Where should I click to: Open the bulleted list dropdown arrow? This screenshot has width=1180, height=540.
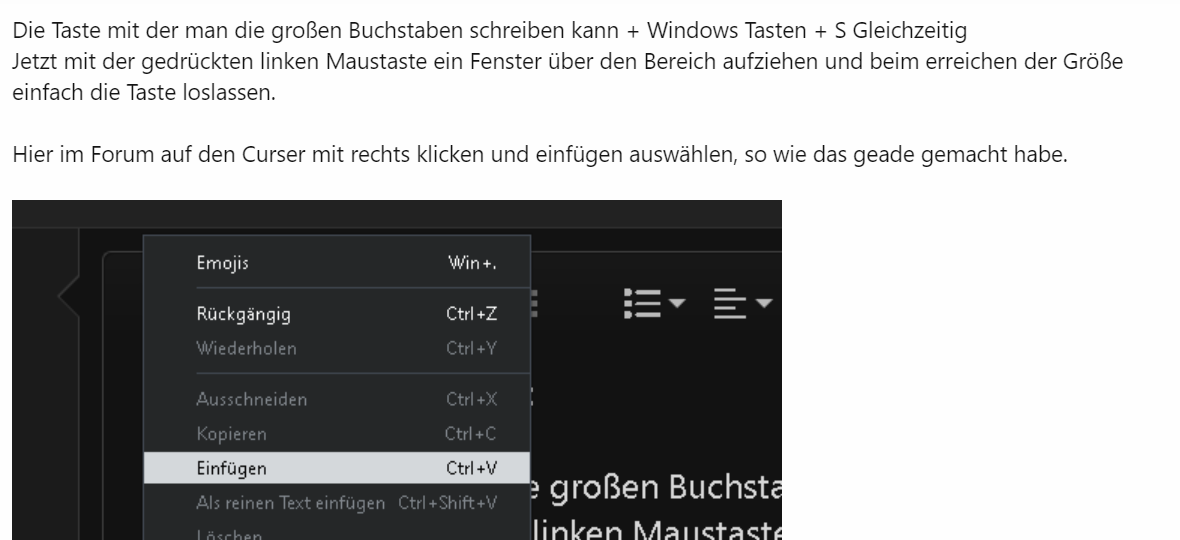point(677,303)
